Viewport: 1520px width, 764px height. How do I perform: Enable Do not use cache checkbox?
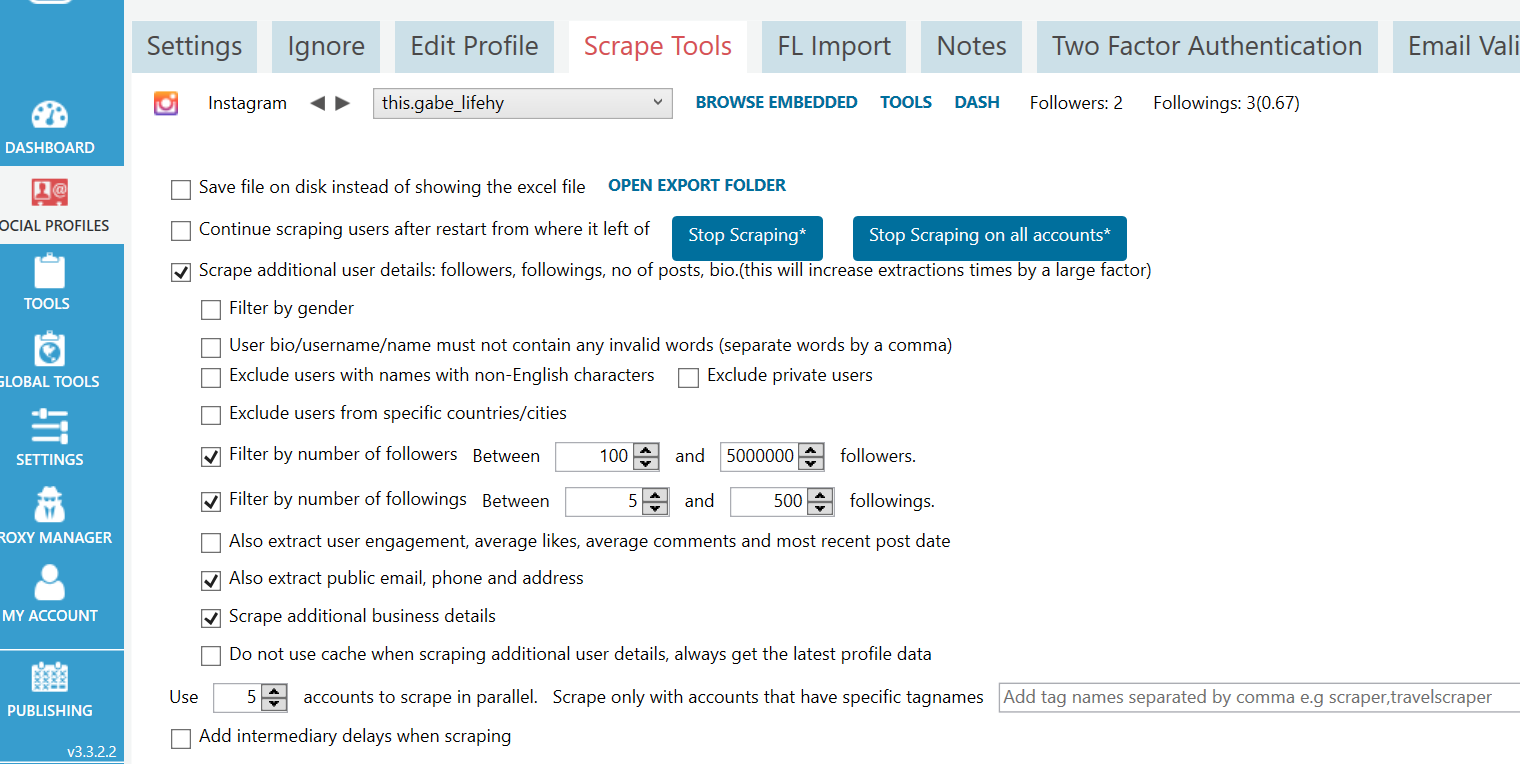[x=211, y=656]
